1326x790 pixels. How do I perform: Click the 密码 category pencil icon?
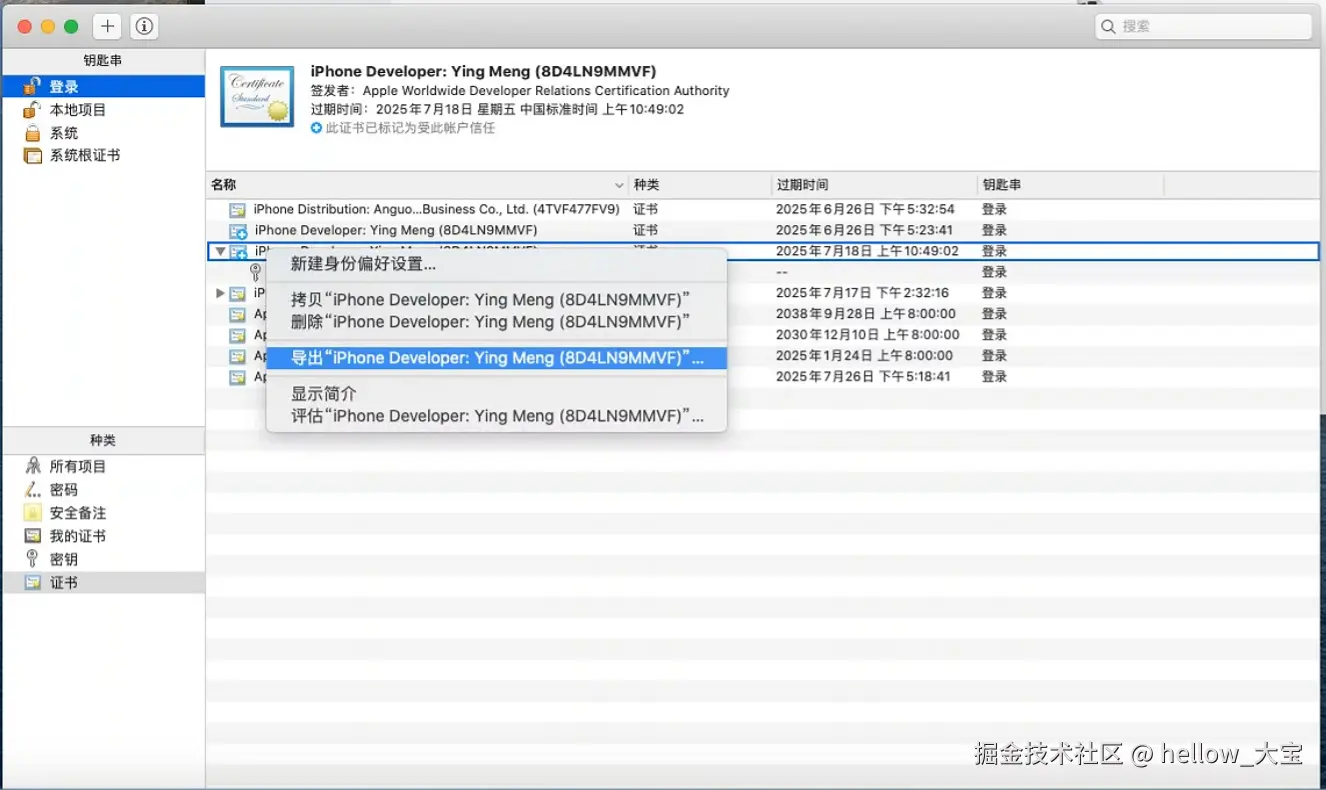[x=33, y=489]
